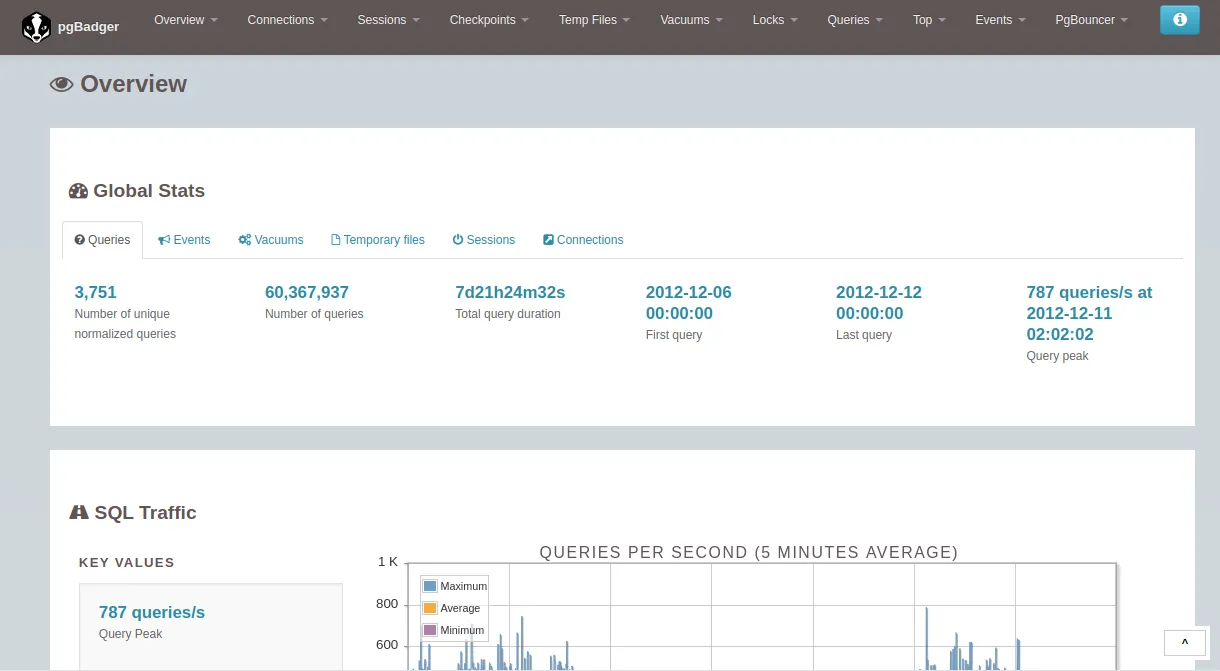Toggle the Average series in chart legend
This screenshot has width=1220, height=671.
[460, 608]
